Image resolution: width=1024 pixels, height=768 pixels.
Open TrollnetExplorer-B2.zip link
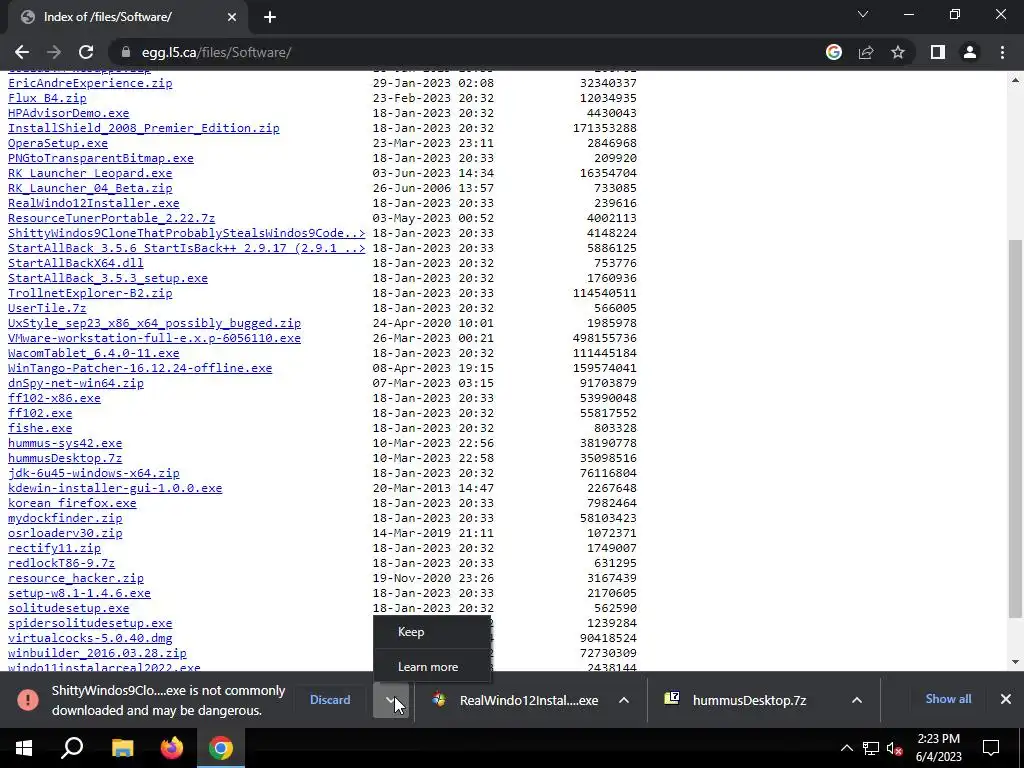(90, 293)
